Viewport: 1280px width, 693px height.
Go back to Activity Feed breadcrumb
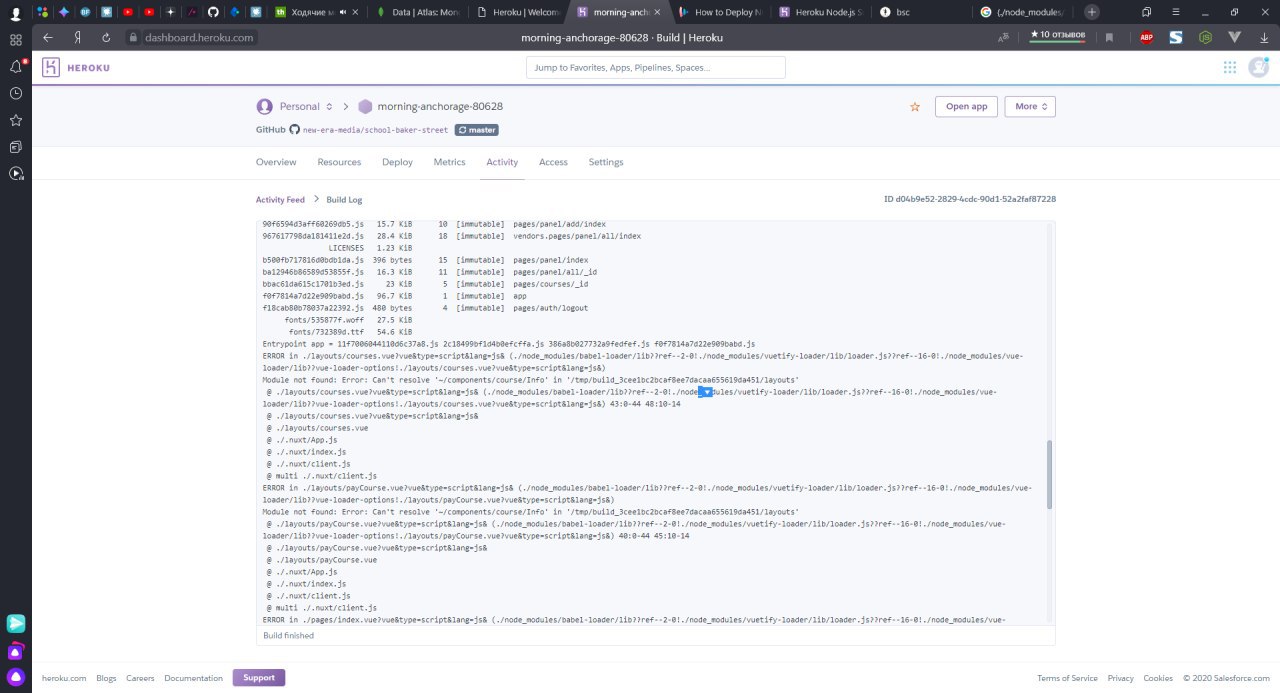click(280, 200)
